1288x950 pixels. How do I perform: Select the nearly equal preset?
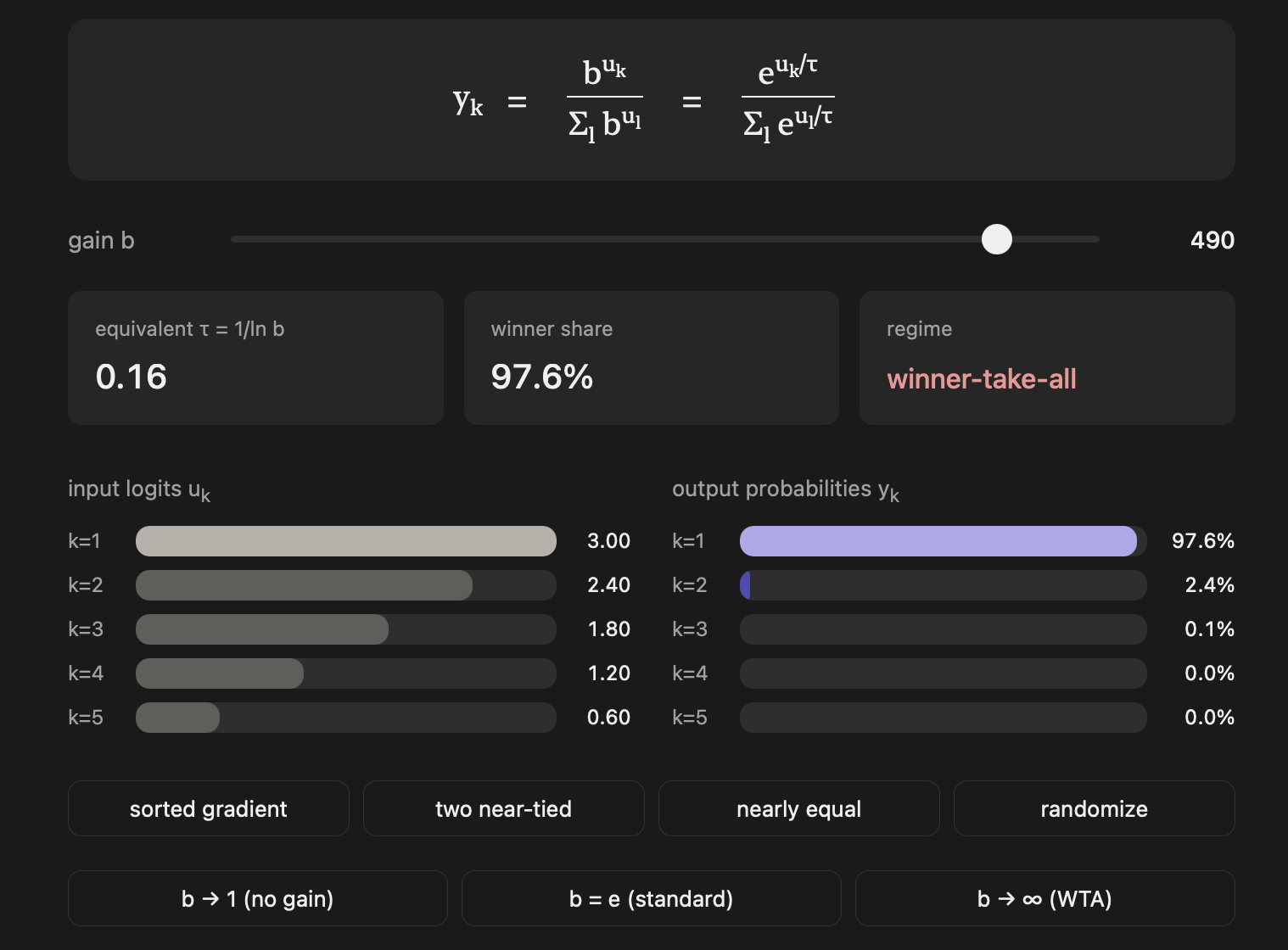[798, 808]
